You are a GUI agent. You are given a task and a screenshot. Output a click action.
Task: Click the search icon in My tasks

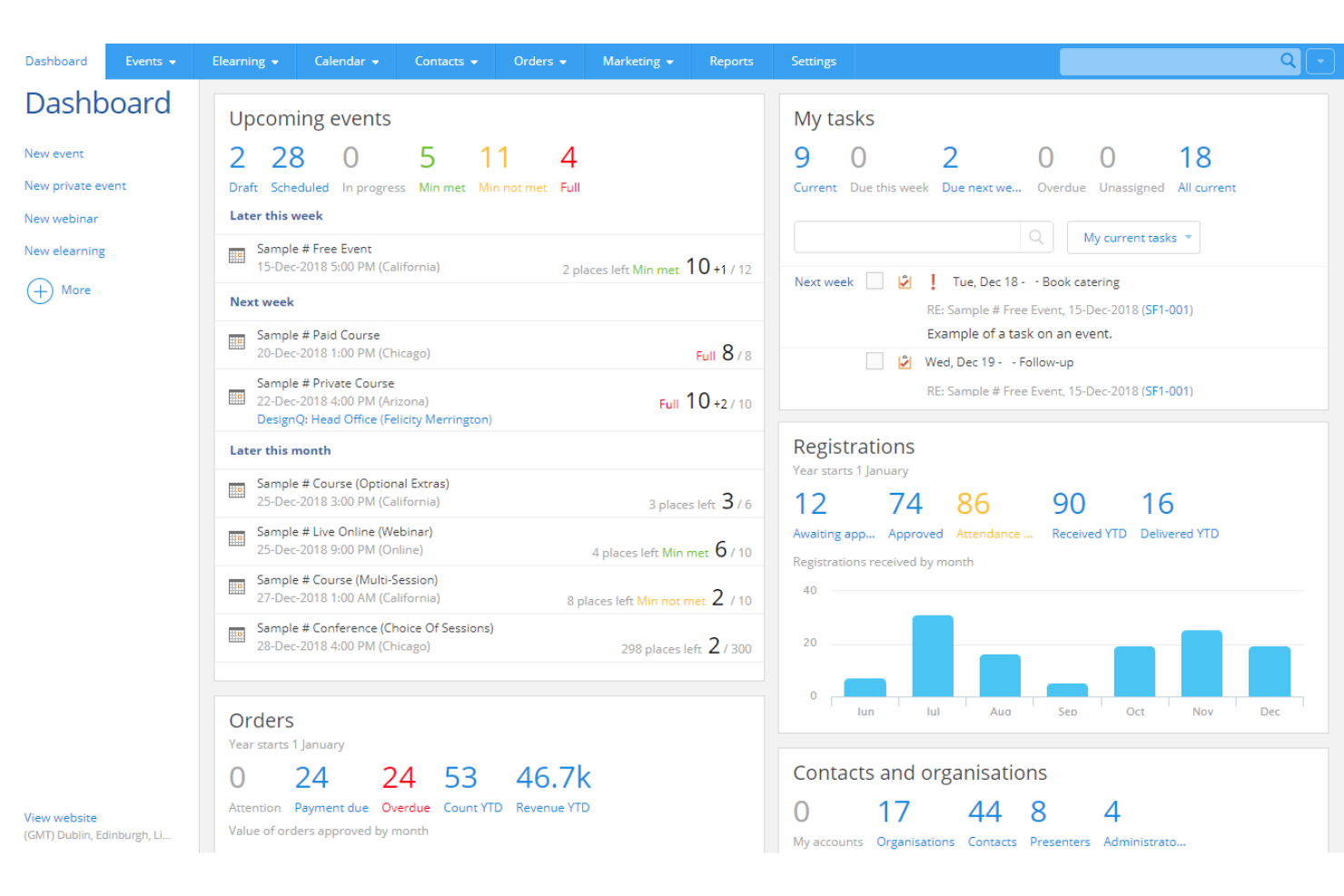1036,238
